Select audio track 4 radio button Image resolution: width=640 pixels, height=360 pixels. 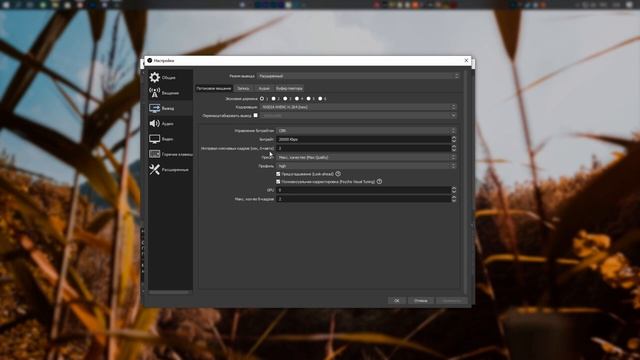[297, 99]
